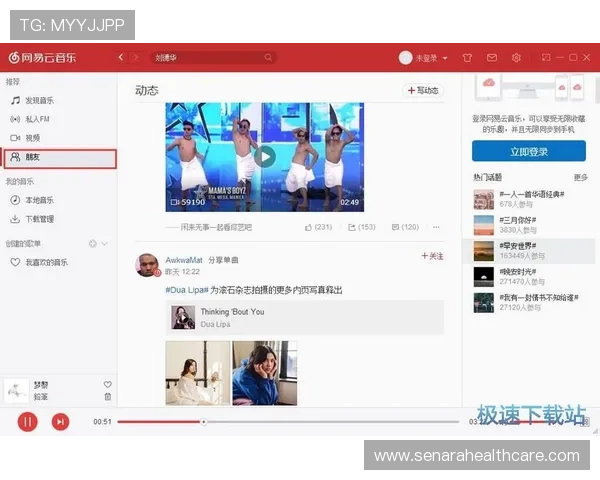Open topic #晚安时光#
600x480 pixels.
518,271
